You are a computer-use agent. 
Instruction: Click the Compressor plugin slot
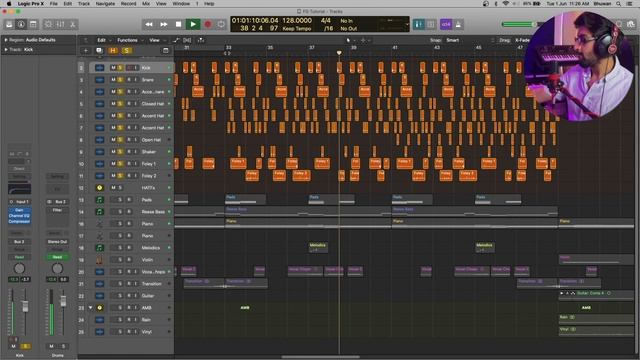pos(19,221)
